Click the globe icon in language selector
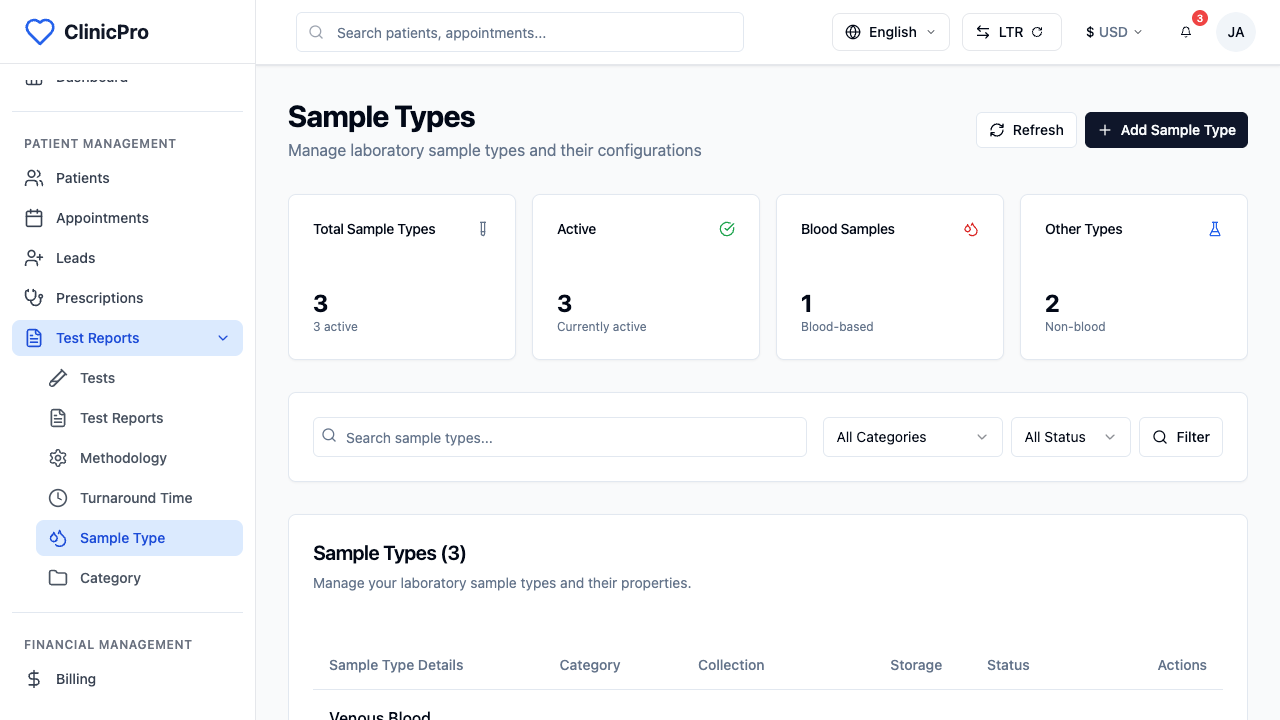 click(x=853, y=32)
